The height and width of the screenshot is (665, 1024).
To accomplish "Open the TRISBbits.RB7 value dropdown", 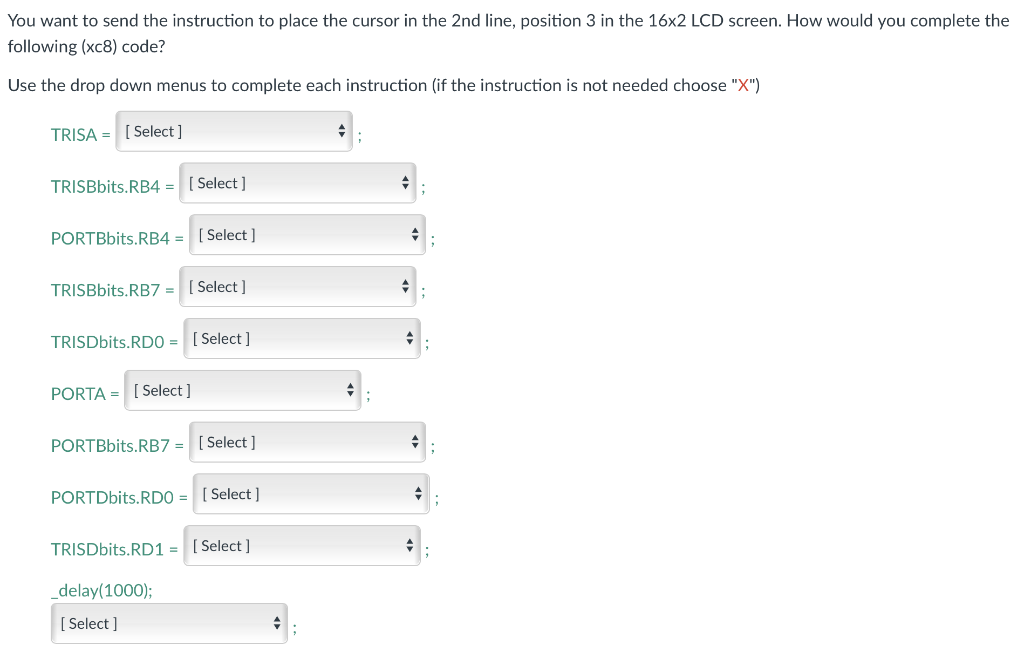I will pyautogui.click(x=295, y=286).
